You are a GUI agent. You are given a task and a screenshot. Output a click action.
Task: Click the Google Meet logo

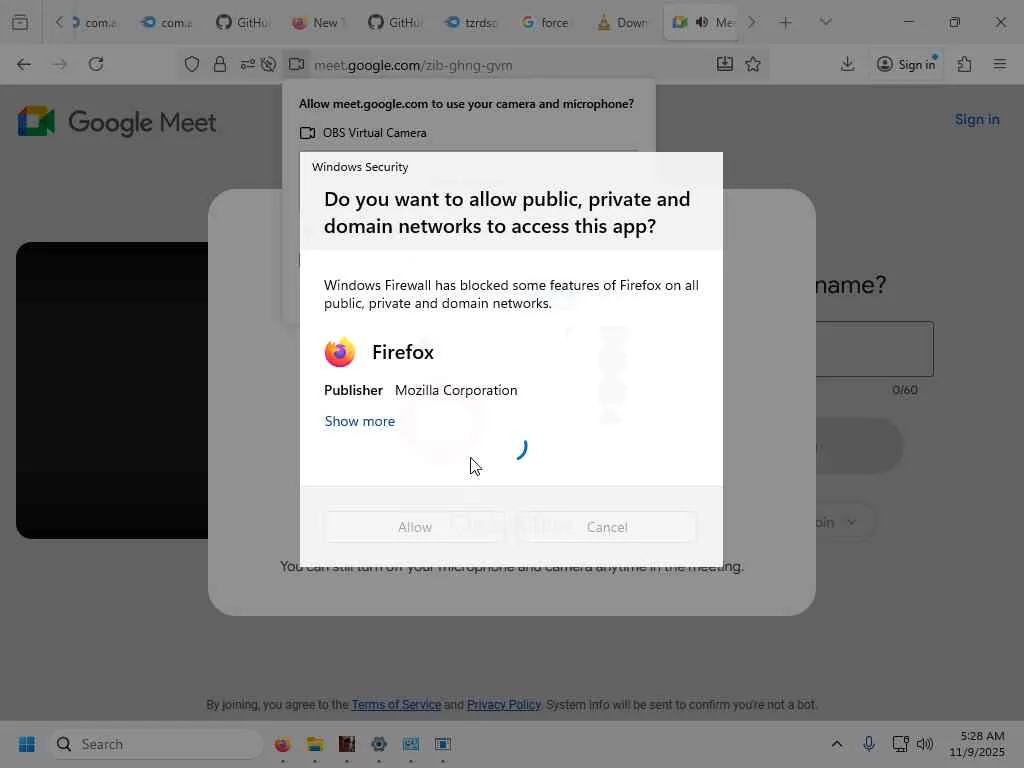pos(116,121)
